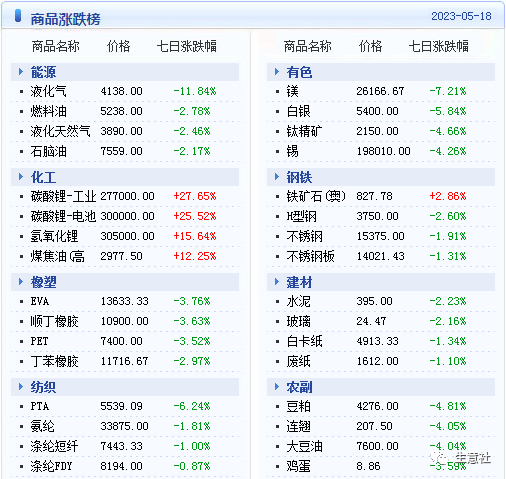Select the 水泥 commodity

(298, 301)
